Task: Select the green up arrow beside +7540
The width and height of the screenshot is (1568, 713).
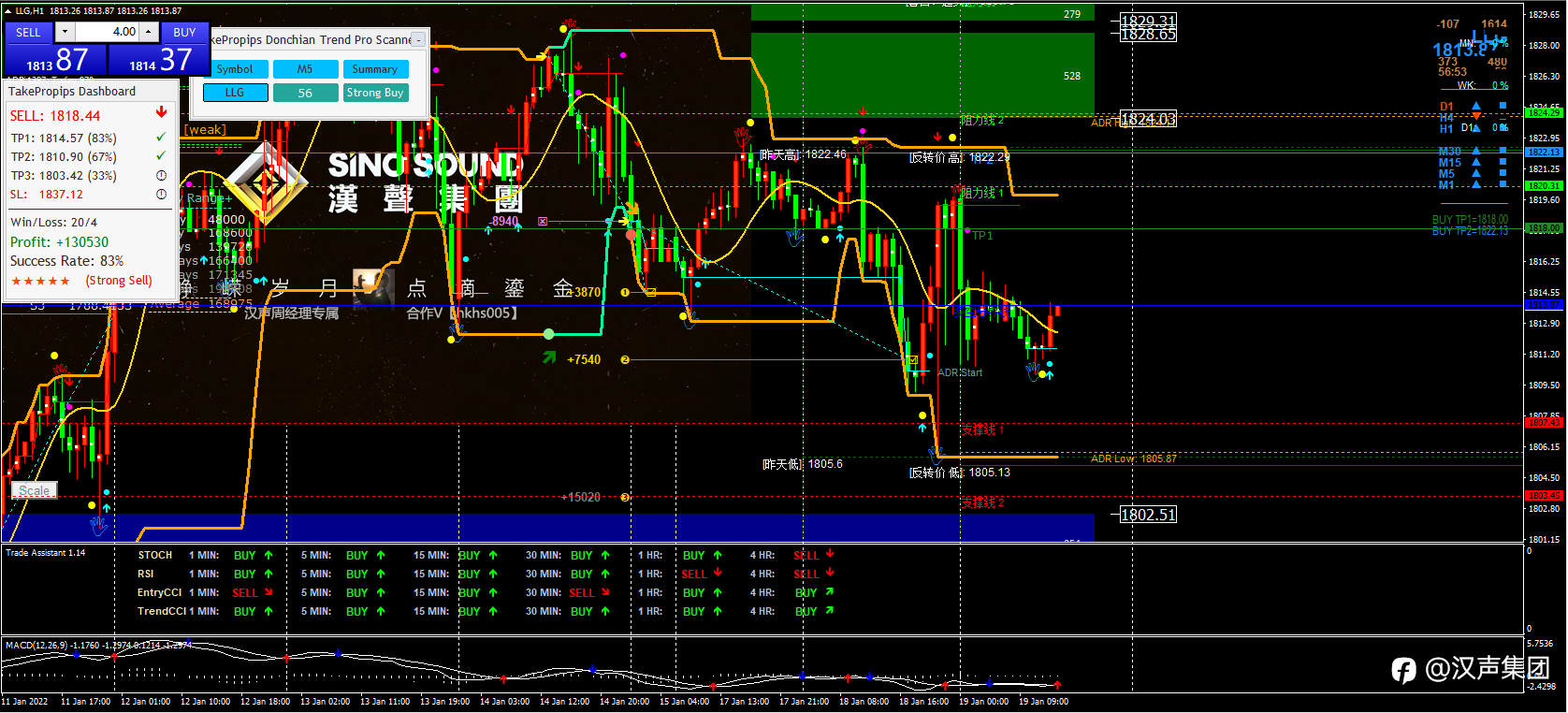Action: [549, 357]
